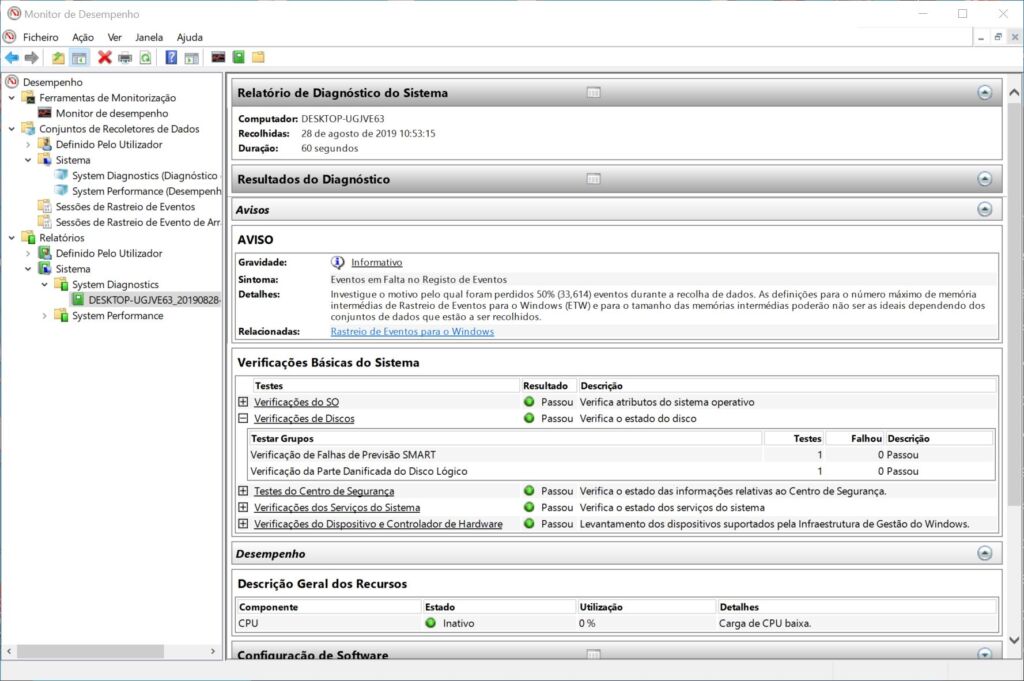Image resolution: width=1024 pixels, height=681 pixels.
Task: Expand System Performance under Relatórios in tree
Action: point(45,316)
